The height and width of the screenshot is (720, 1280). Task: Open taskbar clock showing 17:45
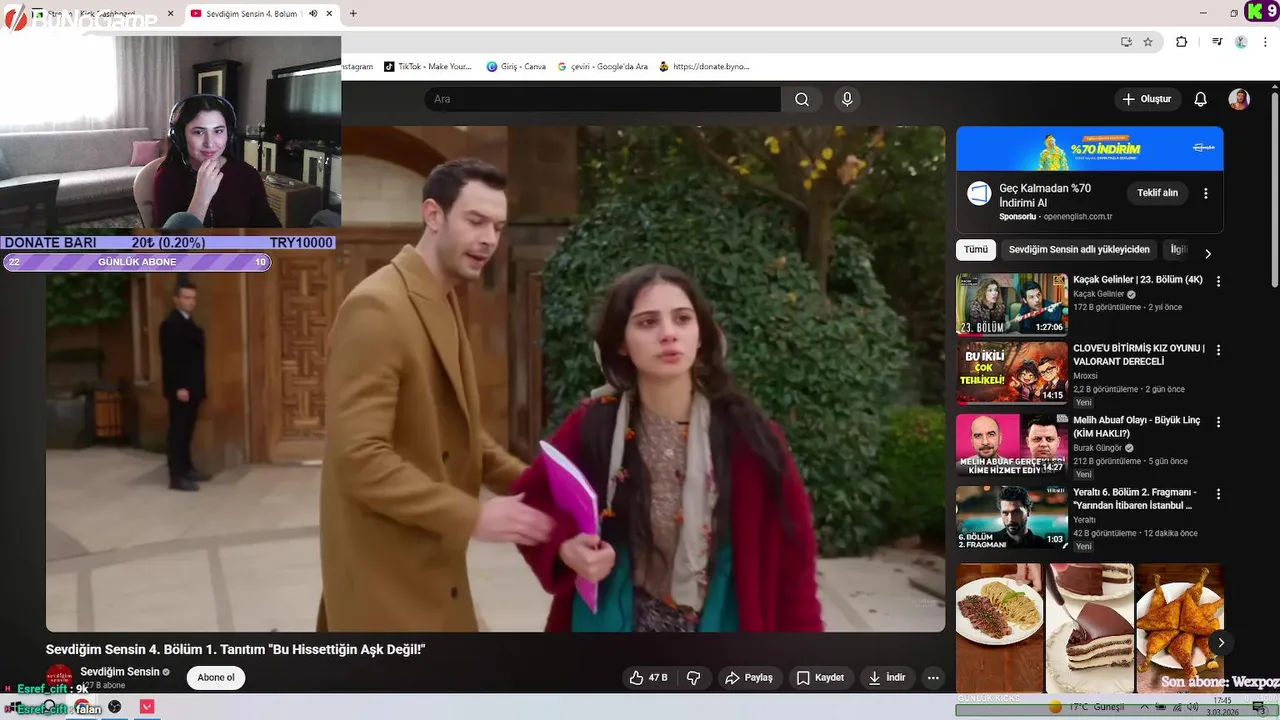click(x=1222, y=706)
